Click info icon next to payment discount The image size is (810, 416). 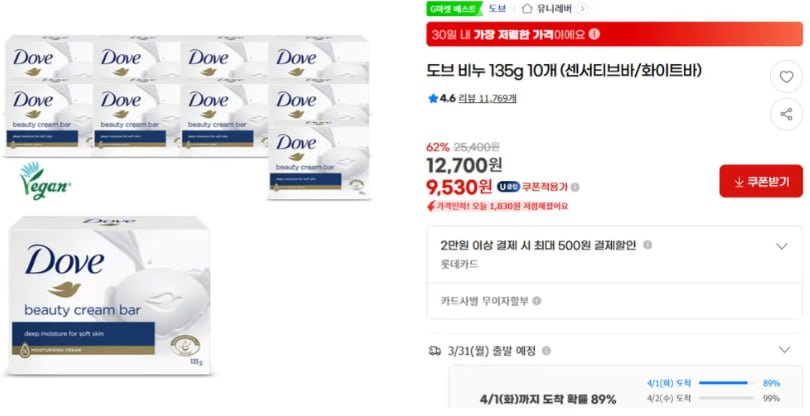click(x=647, y=245)
